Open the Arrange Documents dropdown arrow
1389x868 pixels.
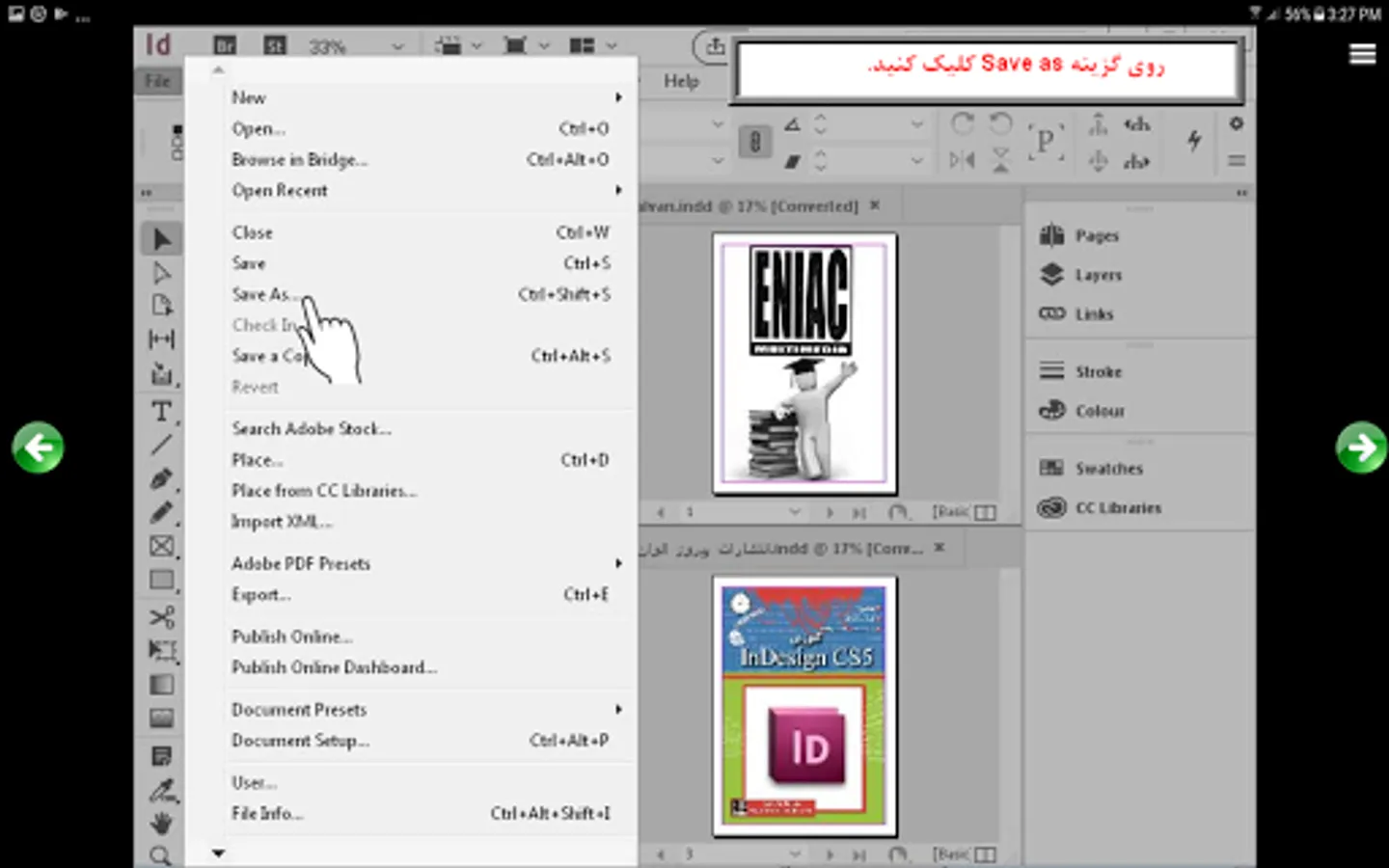612,45
